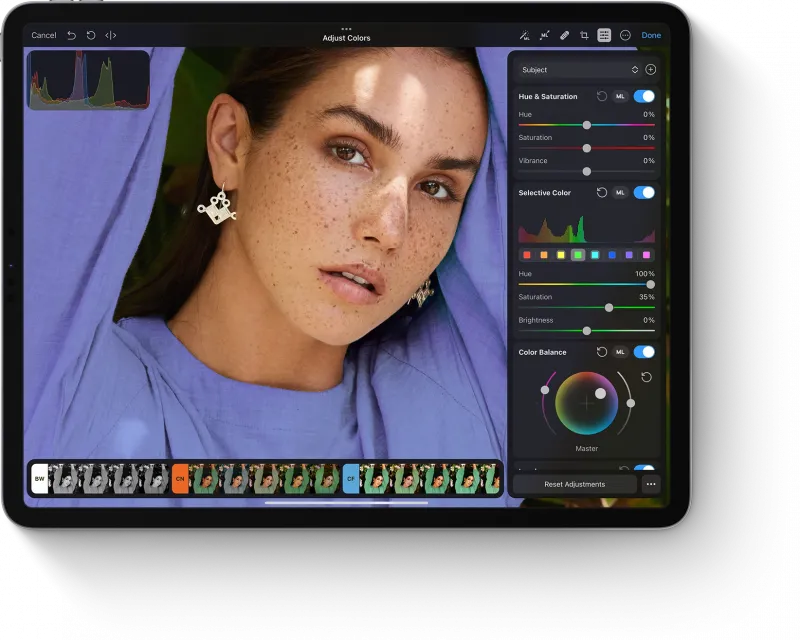Select the ML Enhance magic wand tool
800x640 pixels.
524,35
